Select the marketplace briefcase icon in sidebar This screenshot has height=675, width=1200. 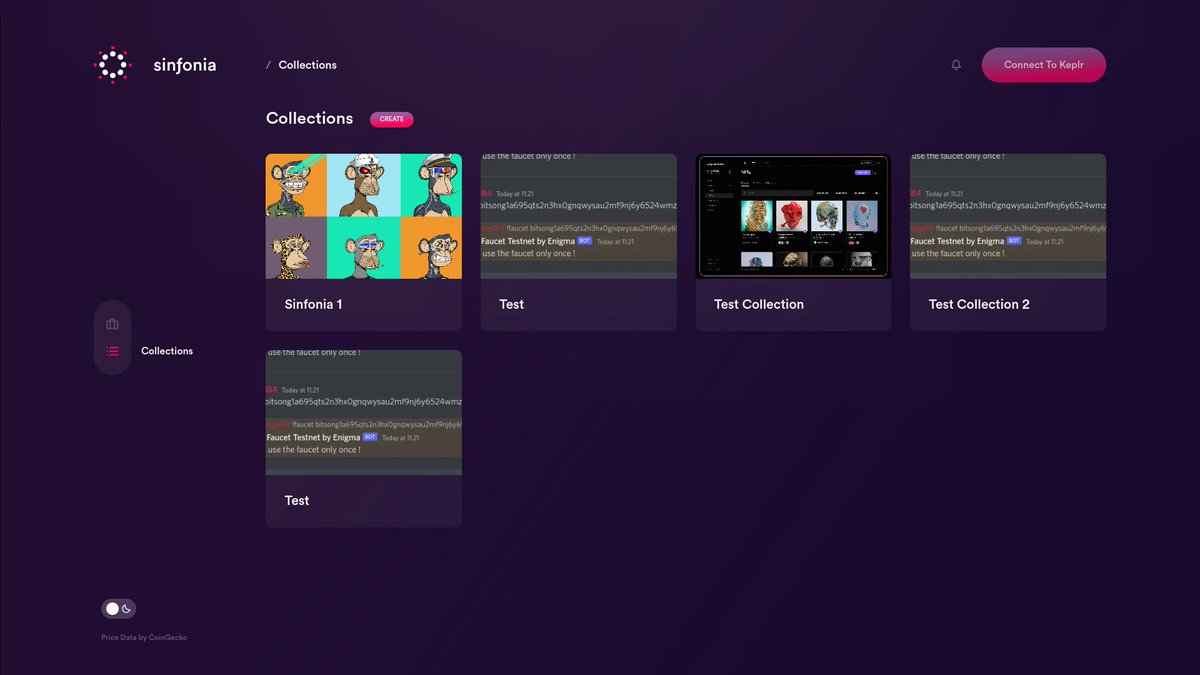112,323
